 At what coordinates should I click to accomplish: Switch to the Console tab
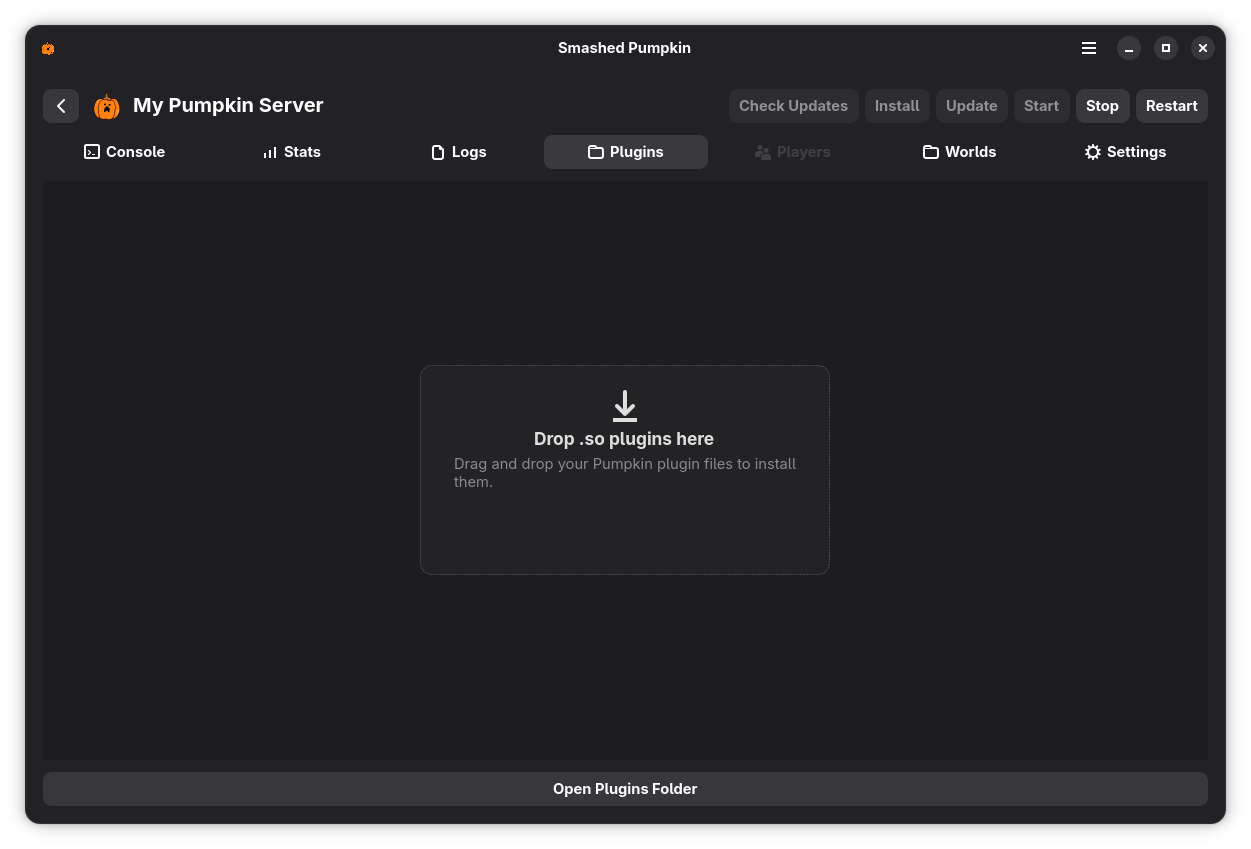coord(124,151)
